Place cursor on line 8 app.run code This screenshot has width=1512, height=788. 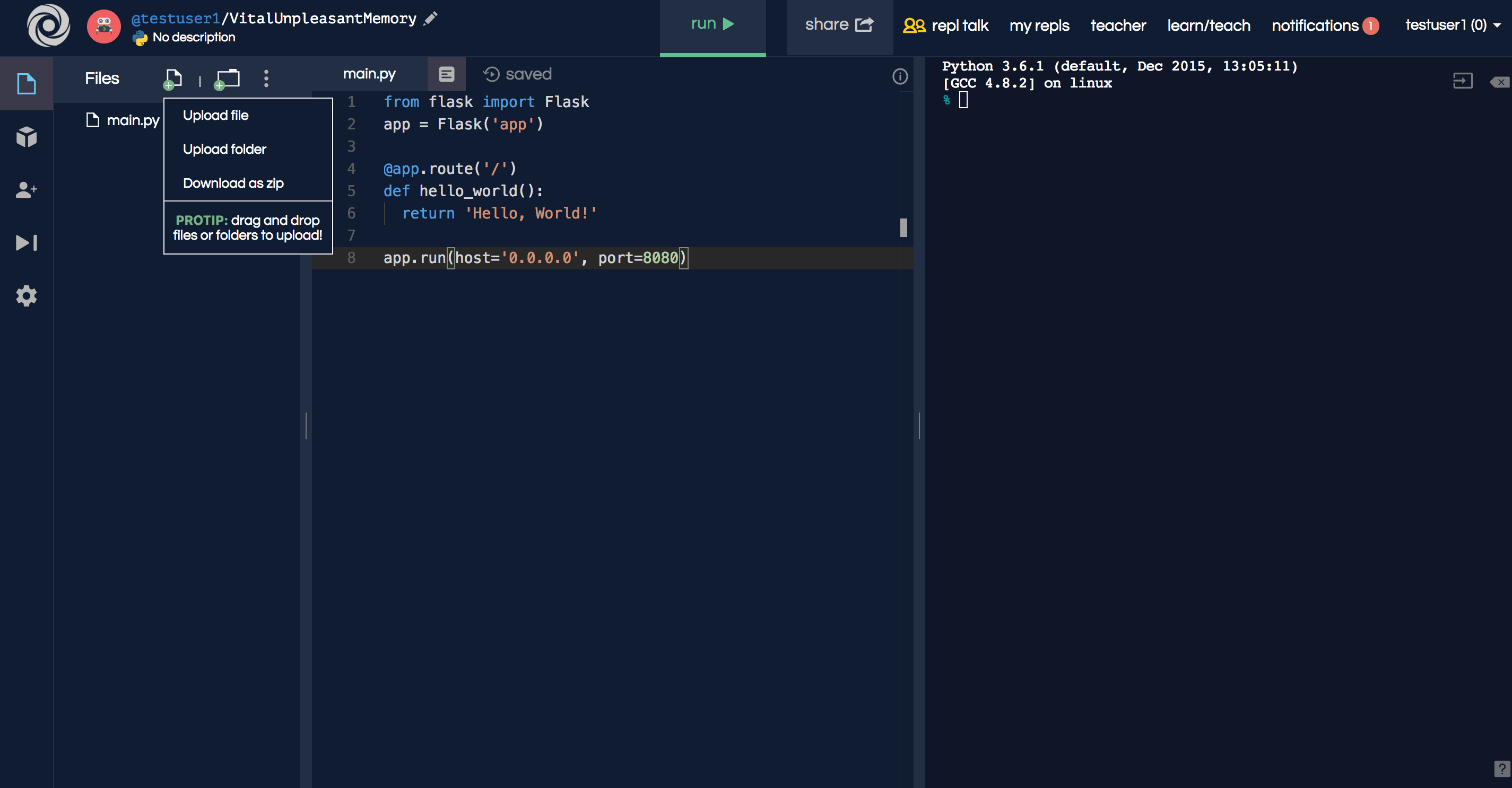pyautogui.click(x=535, y=258)
